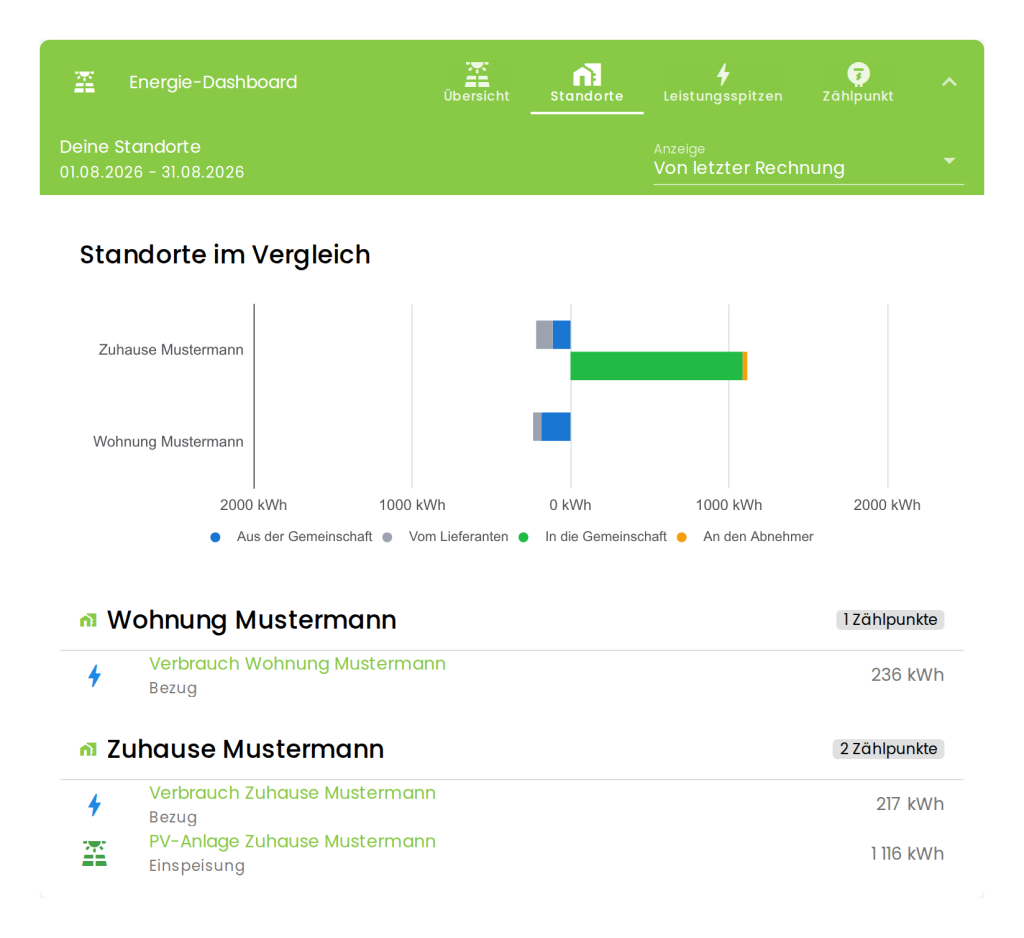
Task: Click the solar panel icon for PV-Anlage
Action: click(x=95, y=854)
